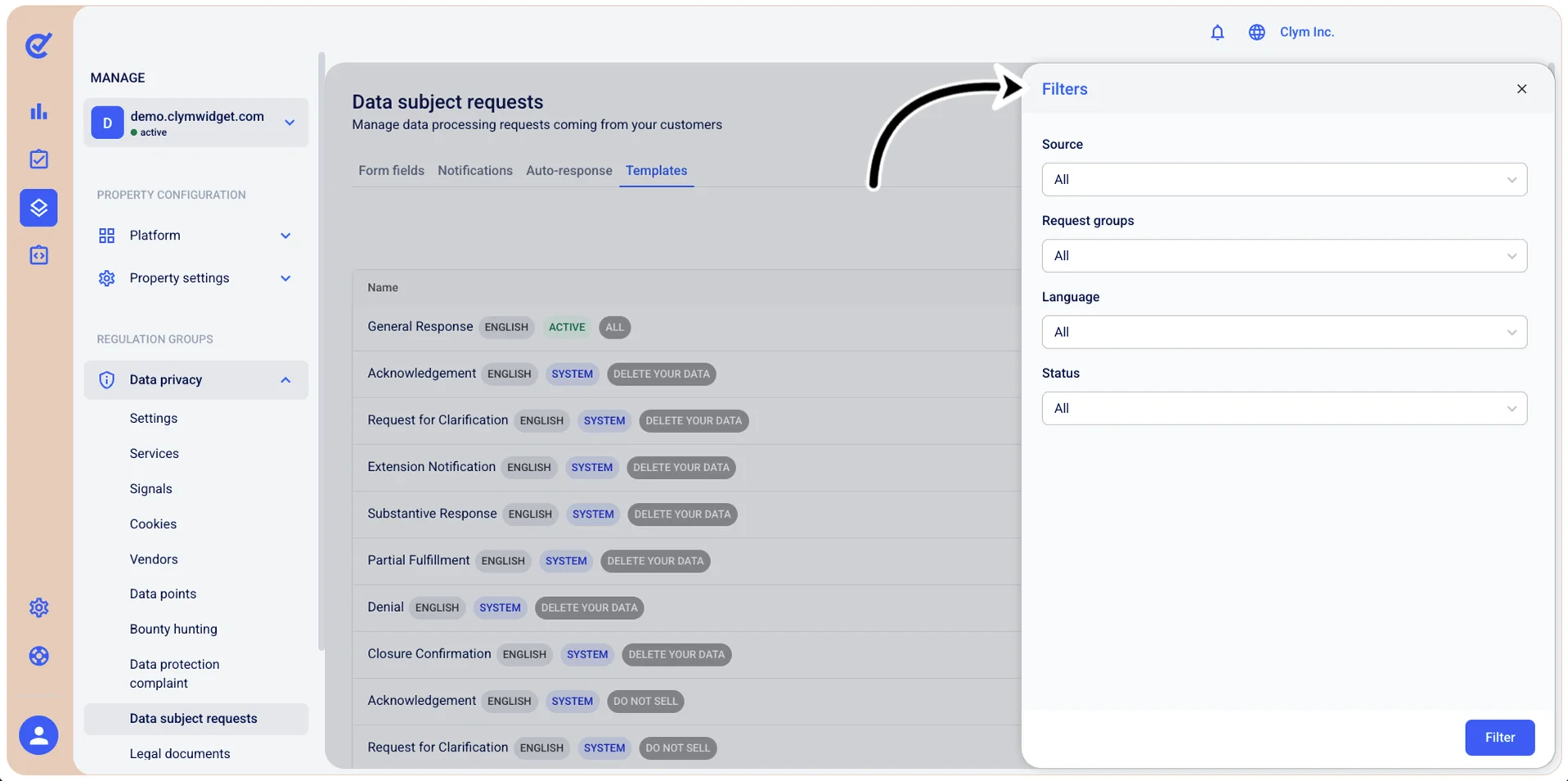The image size is (1568, 781).
Task: Switch to the Notifications tab
Action: point(474,170)
